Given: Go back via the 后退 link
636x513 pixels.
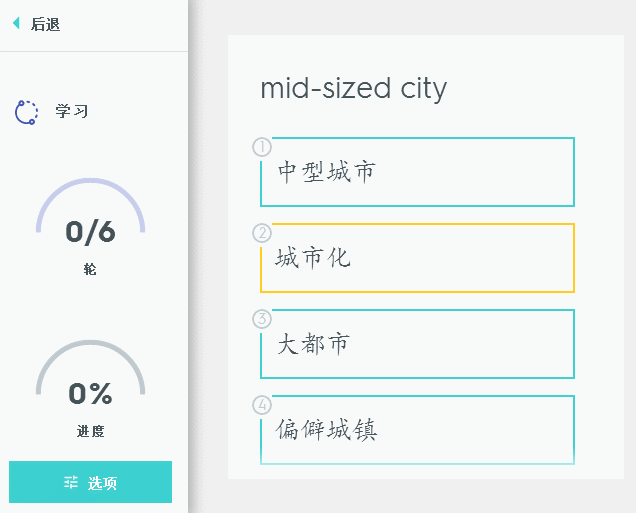Looking at the screenshot, I should click(45, 24).
